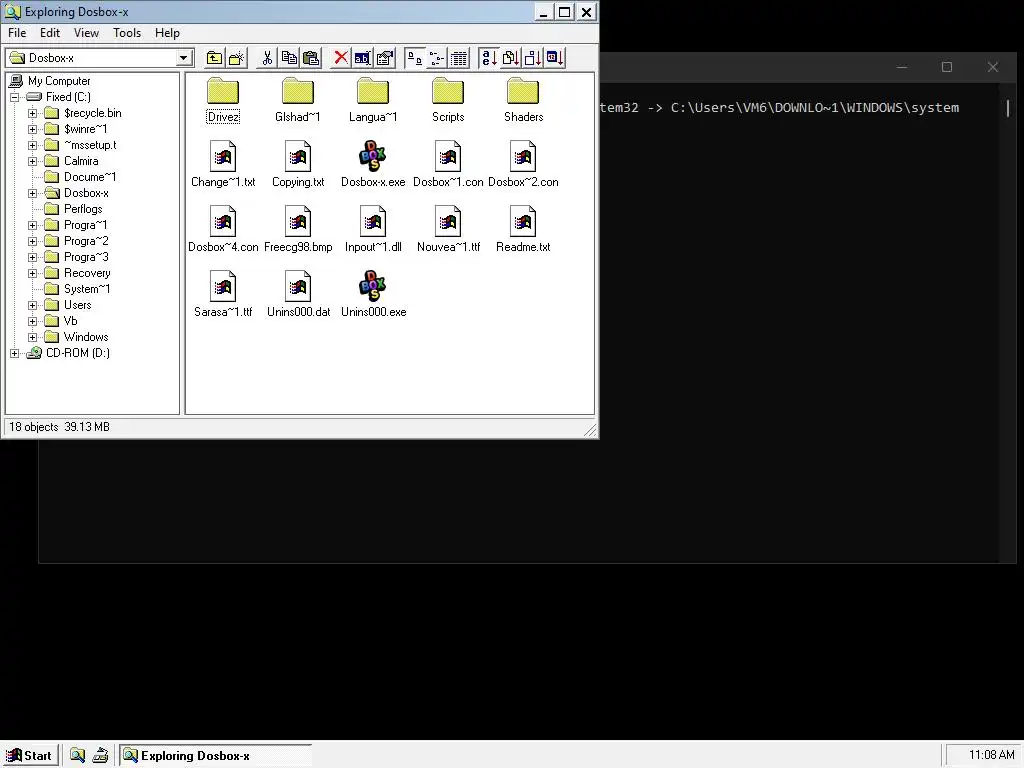Sort files by type
Image resolution: width=1024 pixels, height=768 pixels.
[x=511, y=58]
